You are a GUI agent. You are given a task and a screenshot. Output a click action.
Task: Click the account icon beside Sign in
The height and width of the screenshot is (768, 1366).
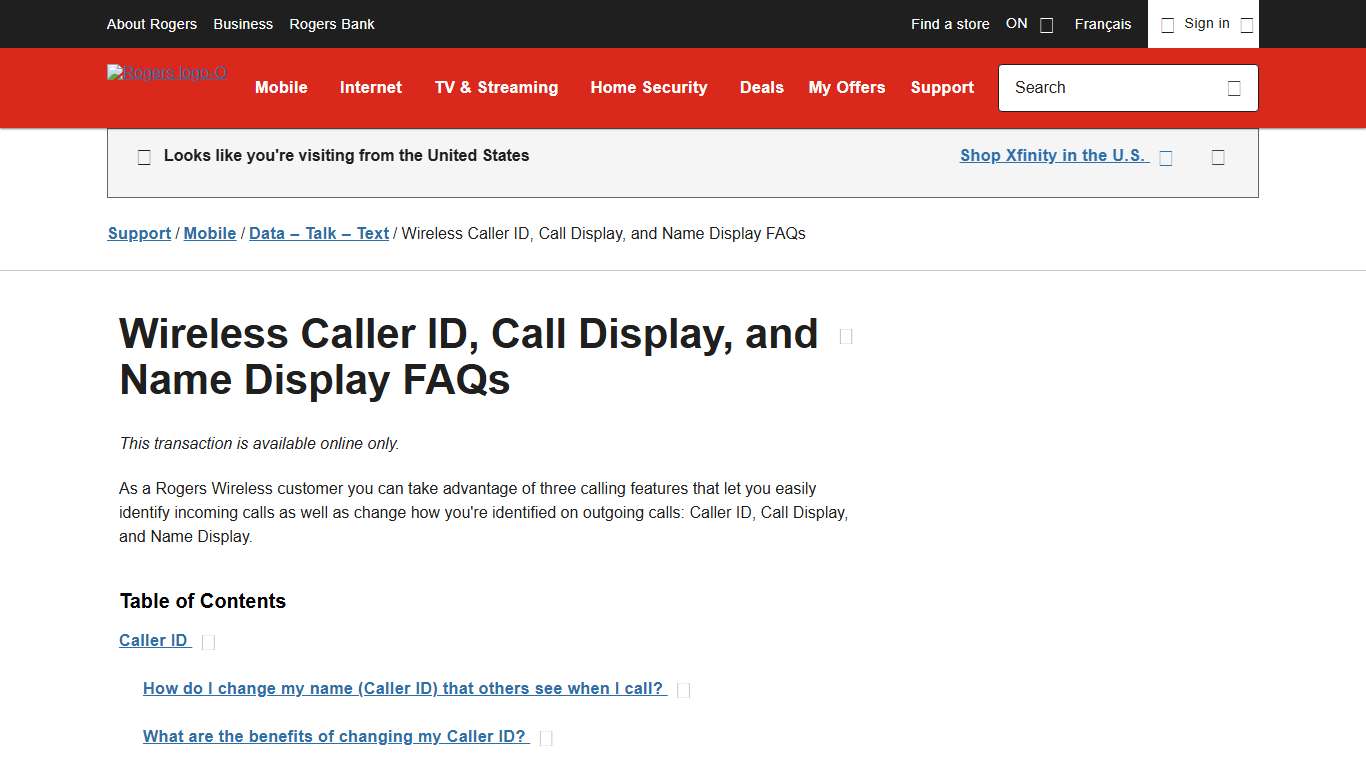(x=1167, y=24)
